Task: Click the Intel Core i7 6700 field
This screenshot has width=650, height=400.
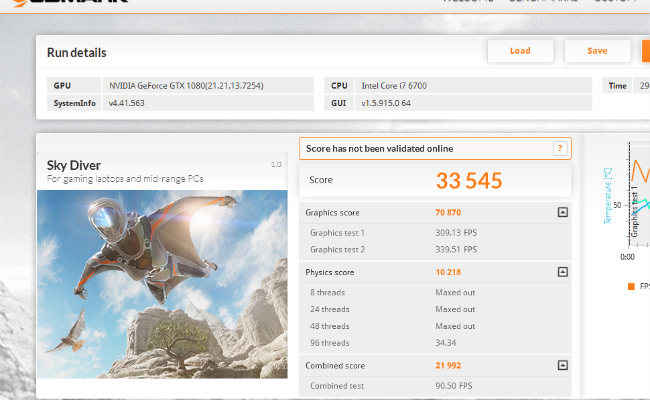Action: click(474, 85)
